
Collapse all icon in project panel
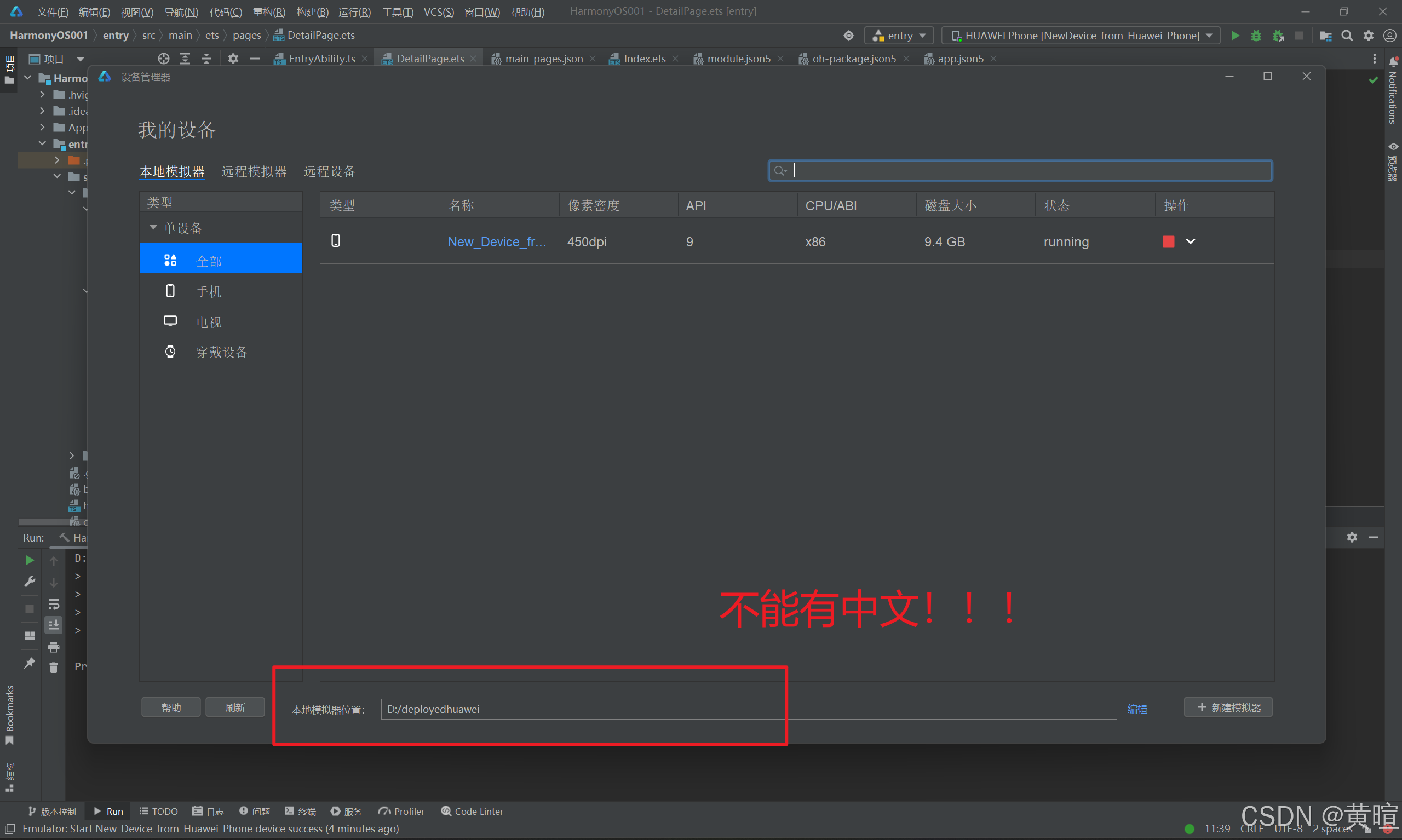[206, 58]
